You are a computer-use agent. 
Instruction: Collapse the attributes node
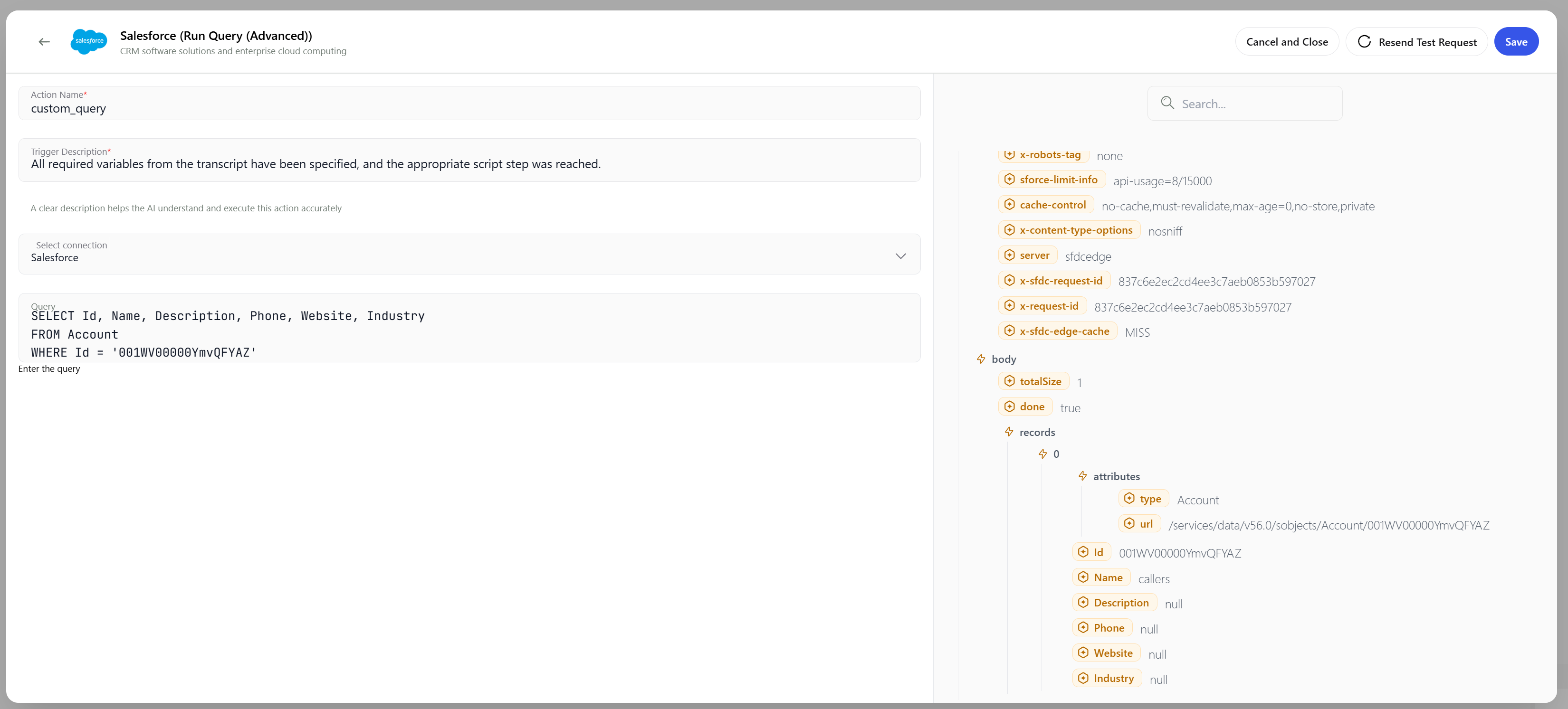(1082, 476)
